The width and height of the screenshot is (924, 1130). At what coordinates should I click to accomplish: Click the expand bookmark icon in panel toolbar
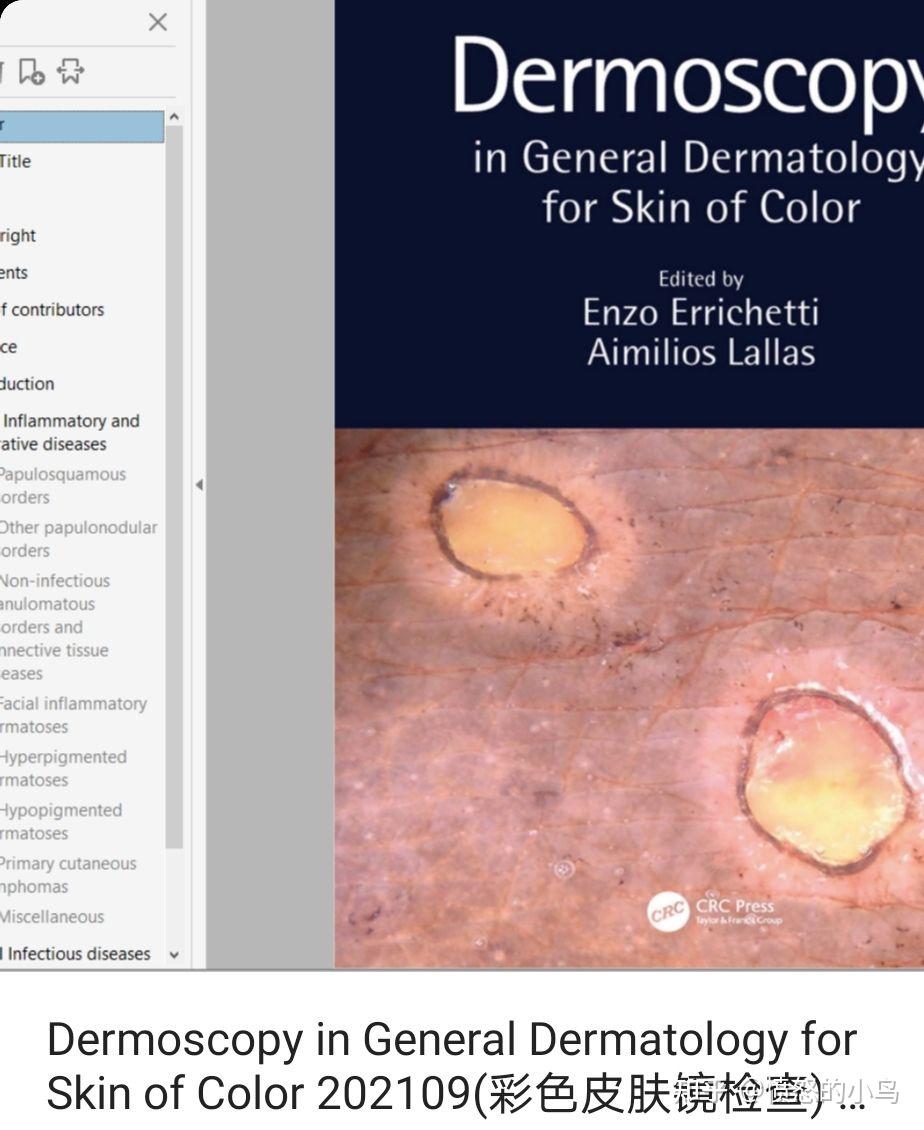(69, 71)
